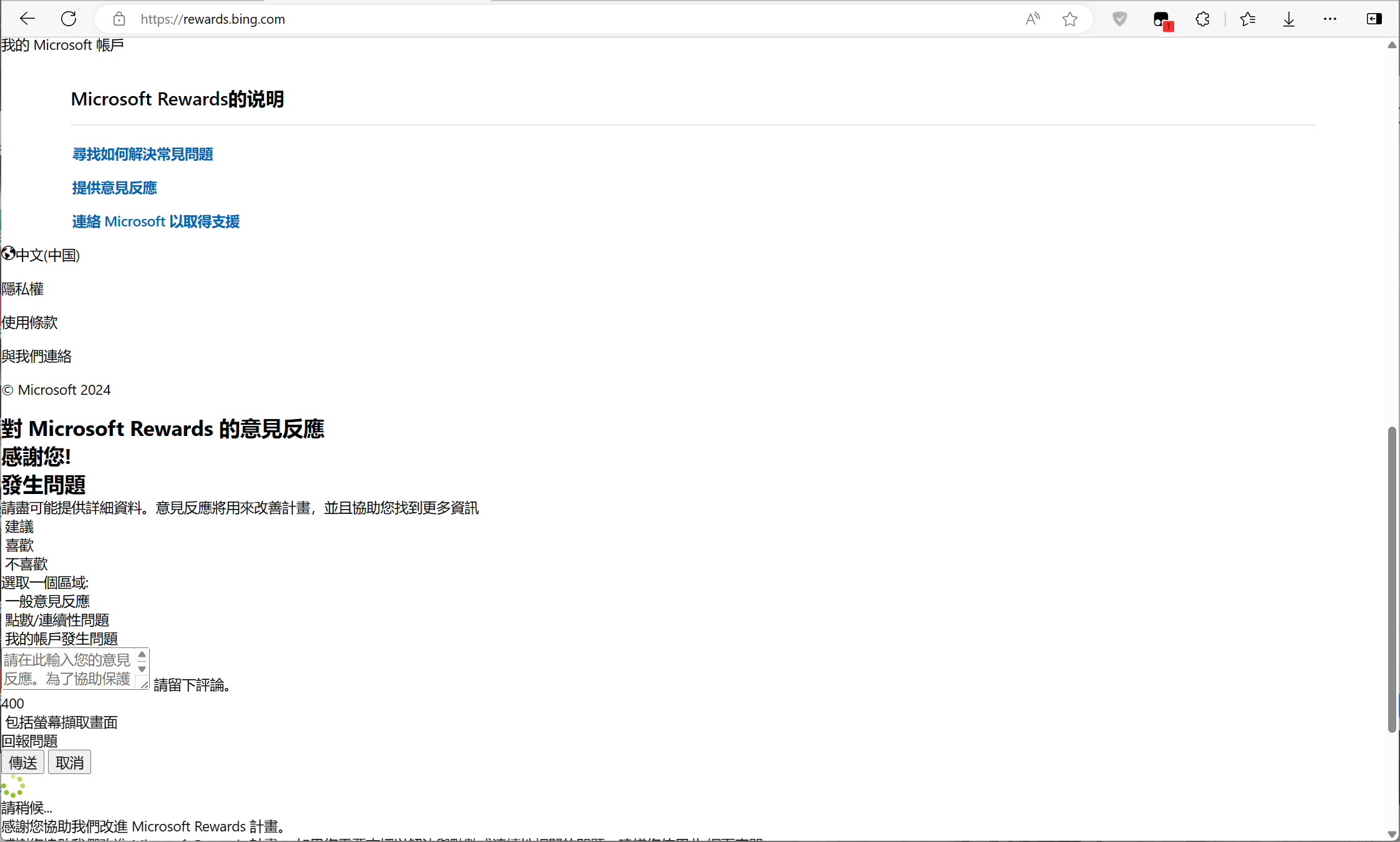Click the textarea scroll up arrow

(x=142, y=655)
